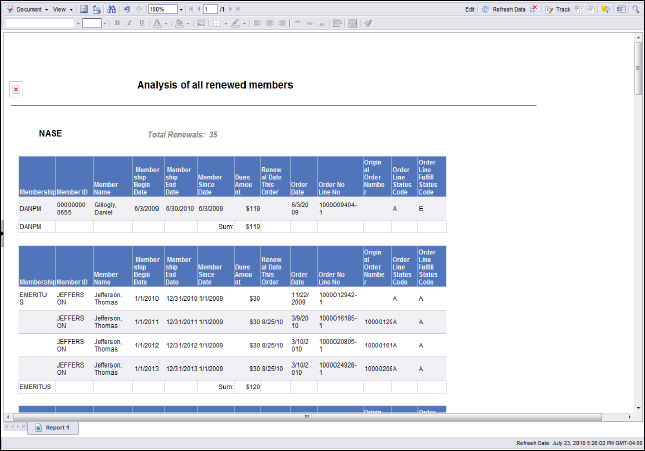Toggle Track data changes
This screenshot has height=451, width=645.
tap(558, 8)
